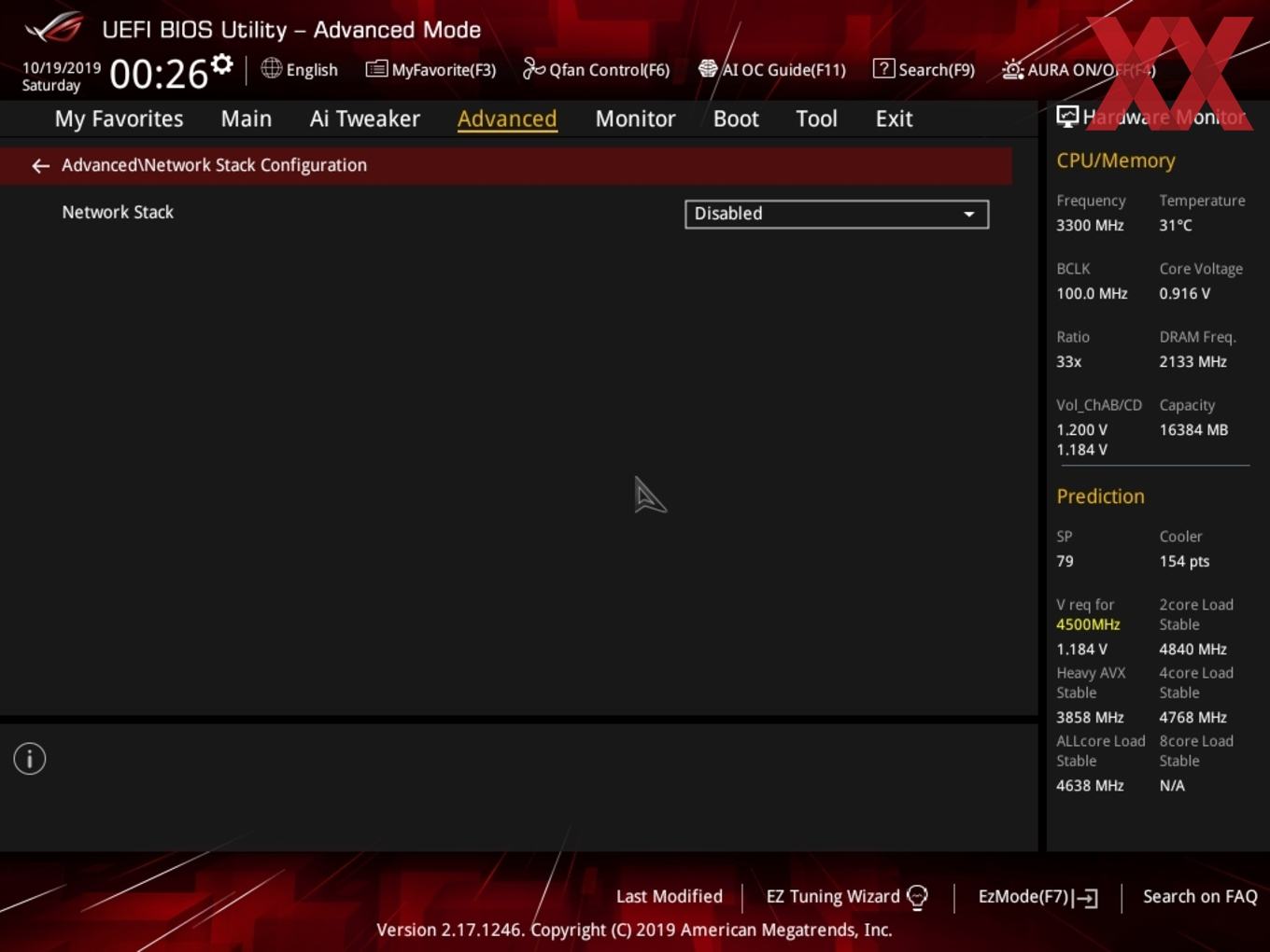The height and width of the screenshot is (952, 1270).
Task: Click the Network Stack dropdown arrow
Action: [x=969, y=214]
